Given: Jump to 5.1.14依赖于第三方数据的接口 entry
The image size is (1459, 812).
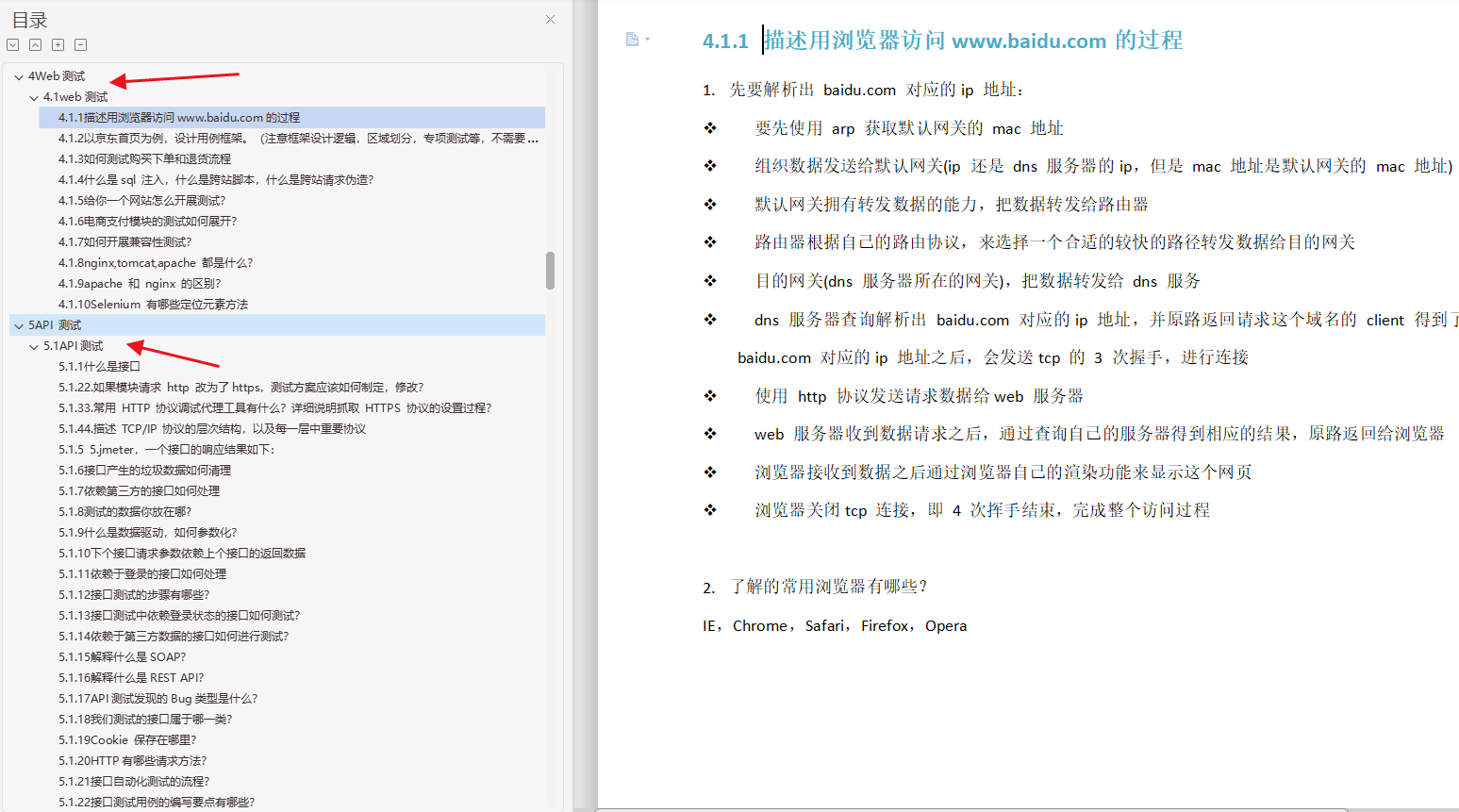Looking at the screenshot, I should coord(174,636).
